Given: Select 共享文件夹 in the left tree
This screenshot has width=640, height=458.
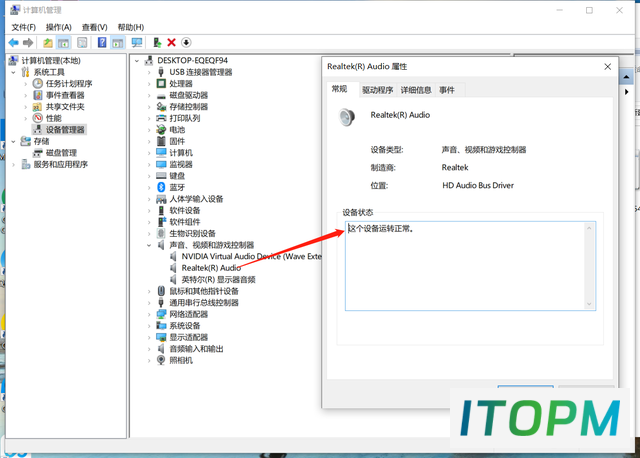Looking at the screenshot, I should (x=65, y=107).
